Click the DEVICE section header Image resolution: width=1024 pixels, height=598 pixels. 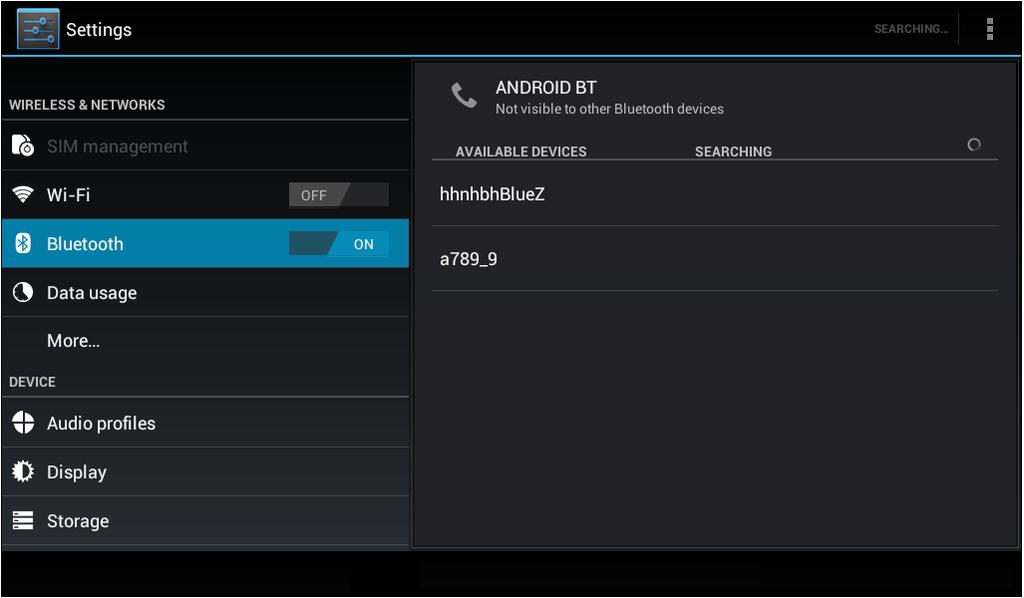tap(32, 382)
